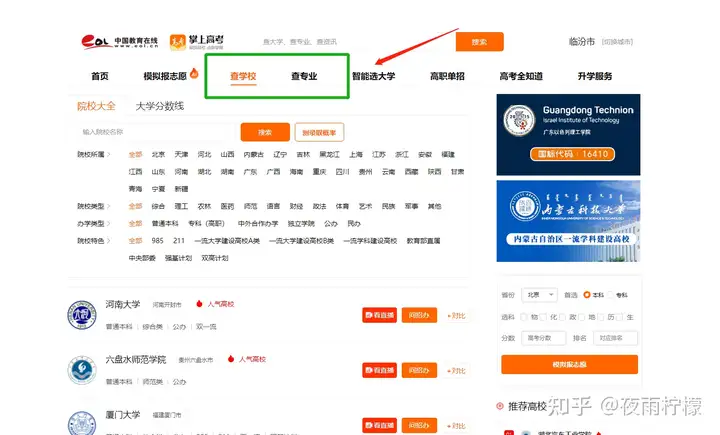Viewport: 720px width, 435px height.
Task: Select the 本科 radio button
Action: coord(586,295)
